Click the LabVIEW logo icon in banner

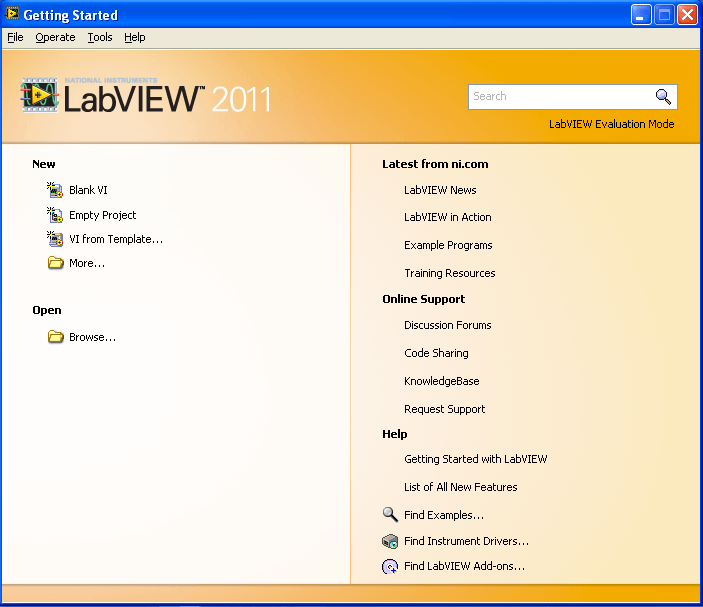tap(39, 95)
